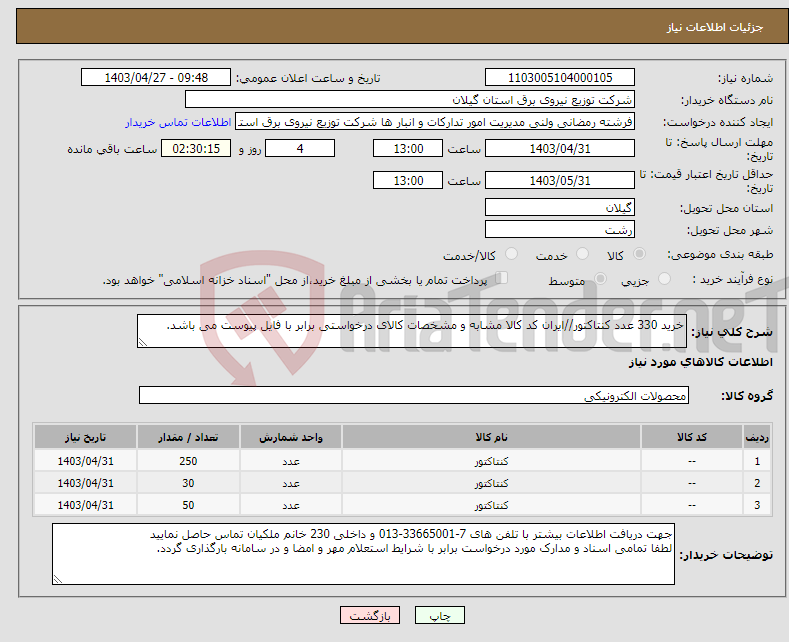
Task: Click the نام کالا column header
Action: pyautogui.click(x=491, y=437)
